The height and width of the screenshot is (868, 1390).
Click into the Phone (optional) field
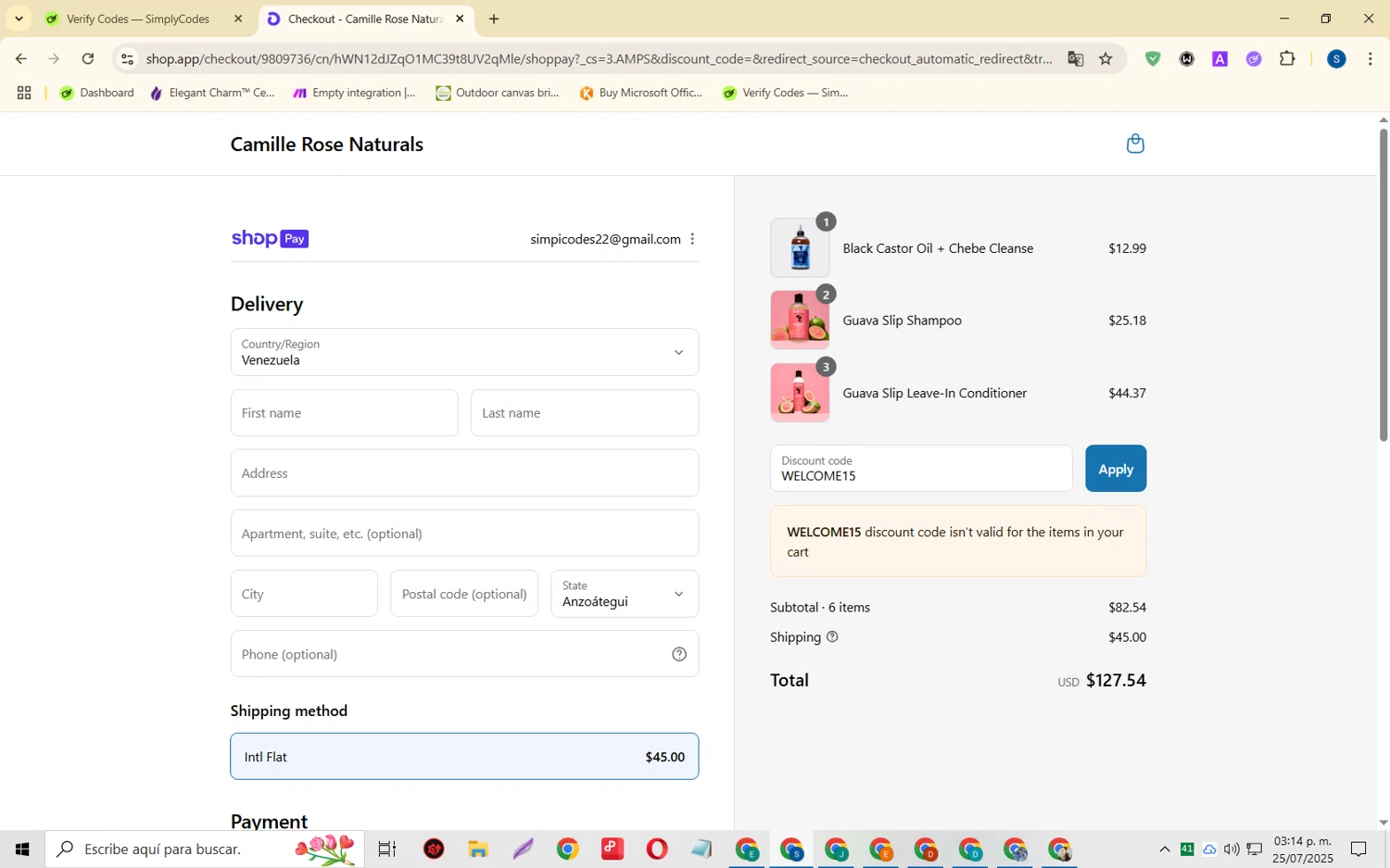coord(464,654)
